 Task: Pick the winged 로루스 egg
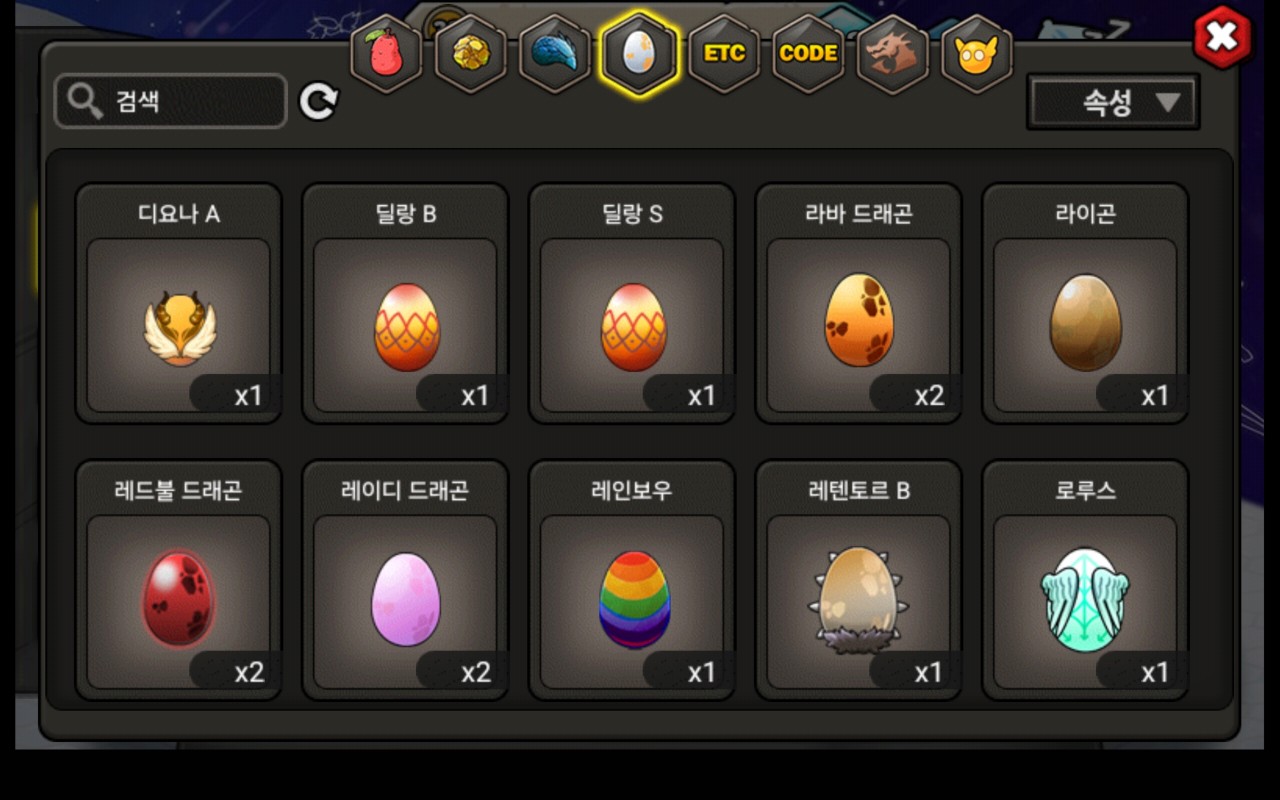coord(1086,580)
